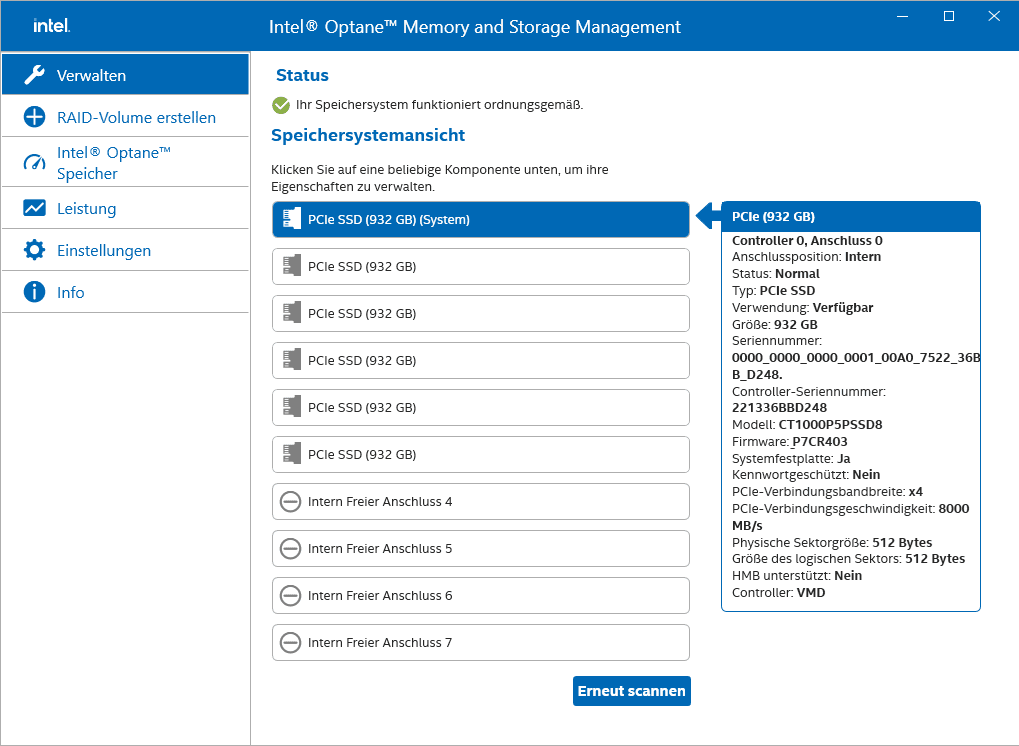
Task: Click the gauge icon for Intel Optane Speicher
Action: point(34,162)
